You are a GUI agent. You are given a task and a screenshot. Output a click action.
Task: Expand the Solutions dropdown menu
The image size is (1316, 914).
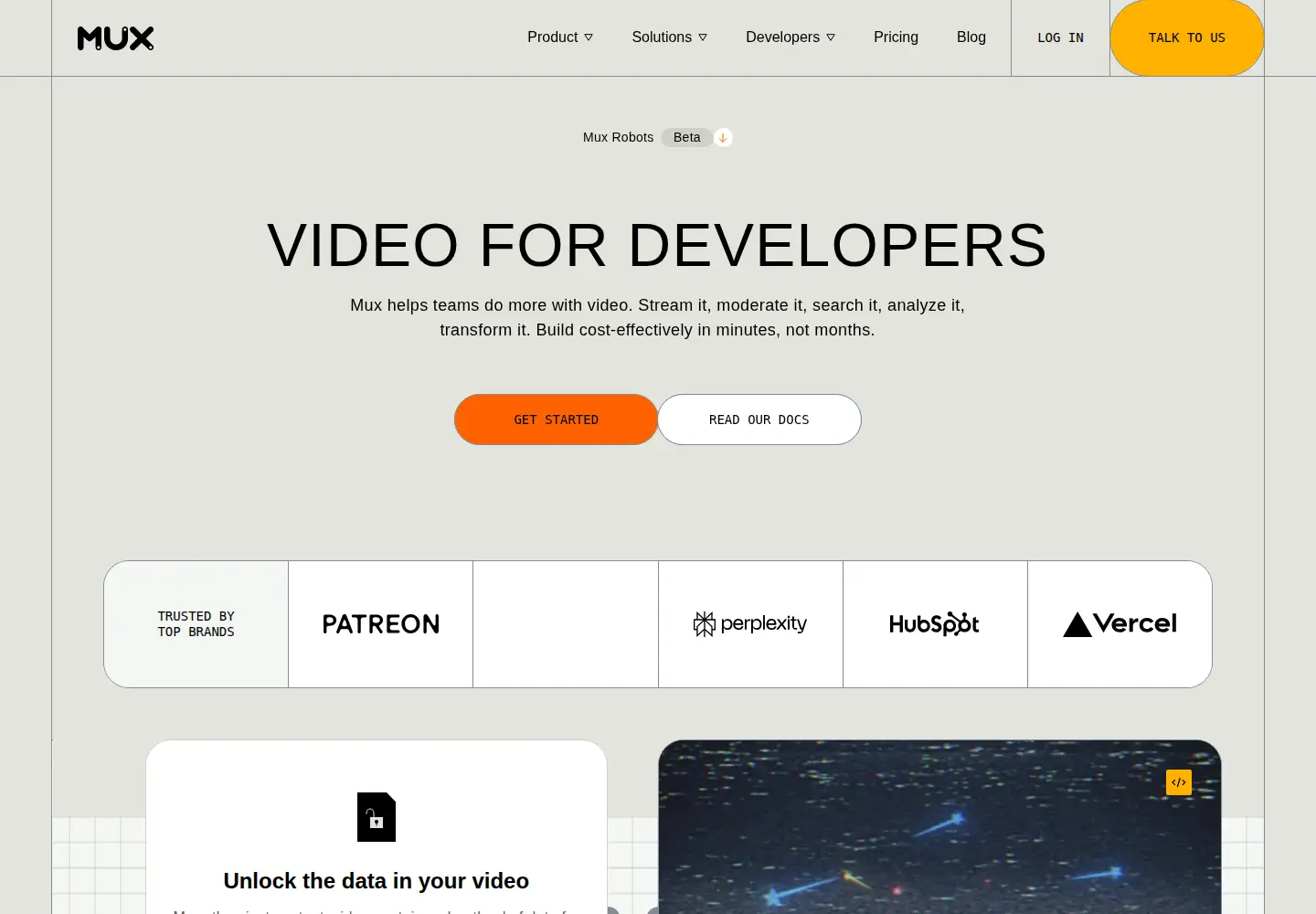pyautogui.click(x=669, y=37)
